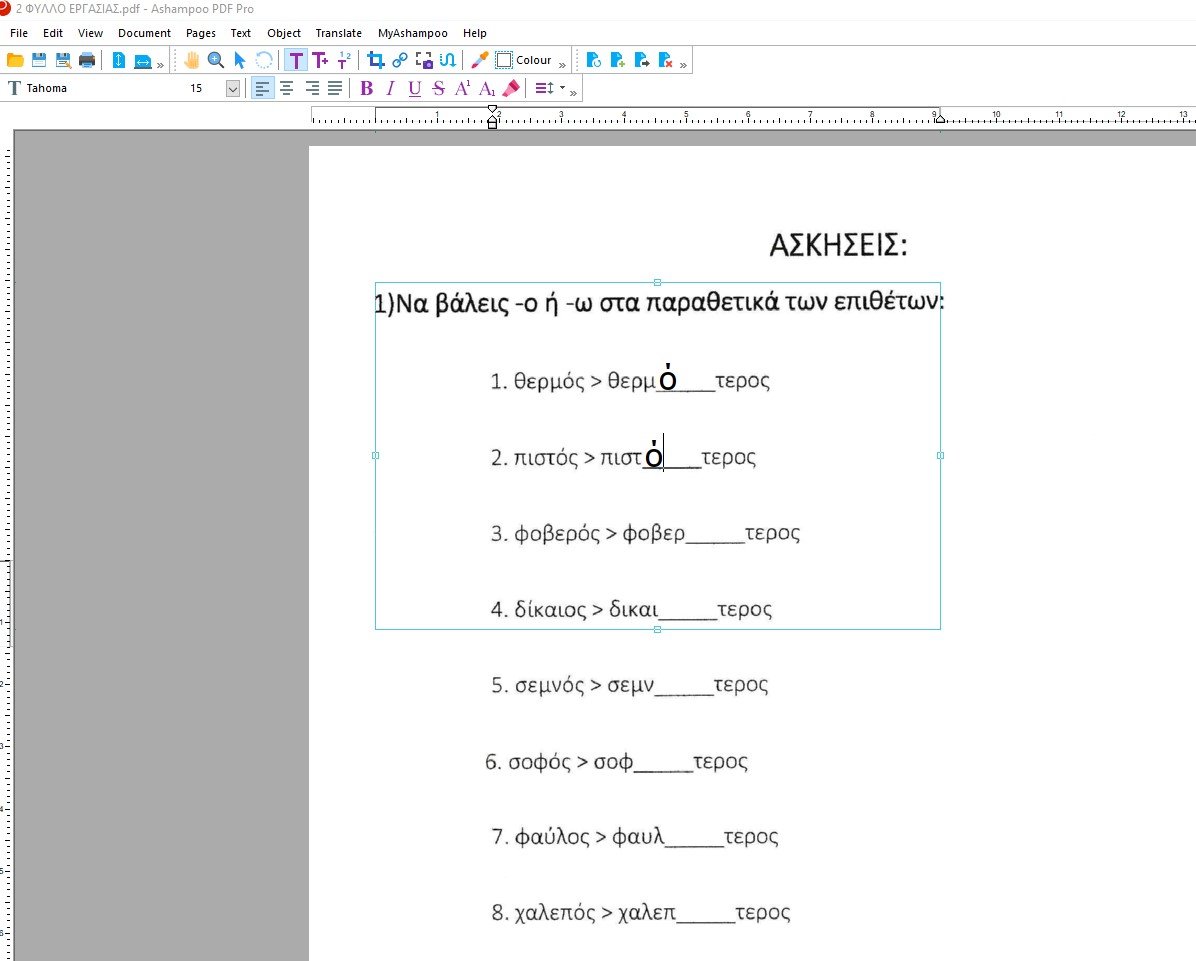Toggle underline formatting
This screenshot has width=1196, height=961.
click(x=414, y=88)
